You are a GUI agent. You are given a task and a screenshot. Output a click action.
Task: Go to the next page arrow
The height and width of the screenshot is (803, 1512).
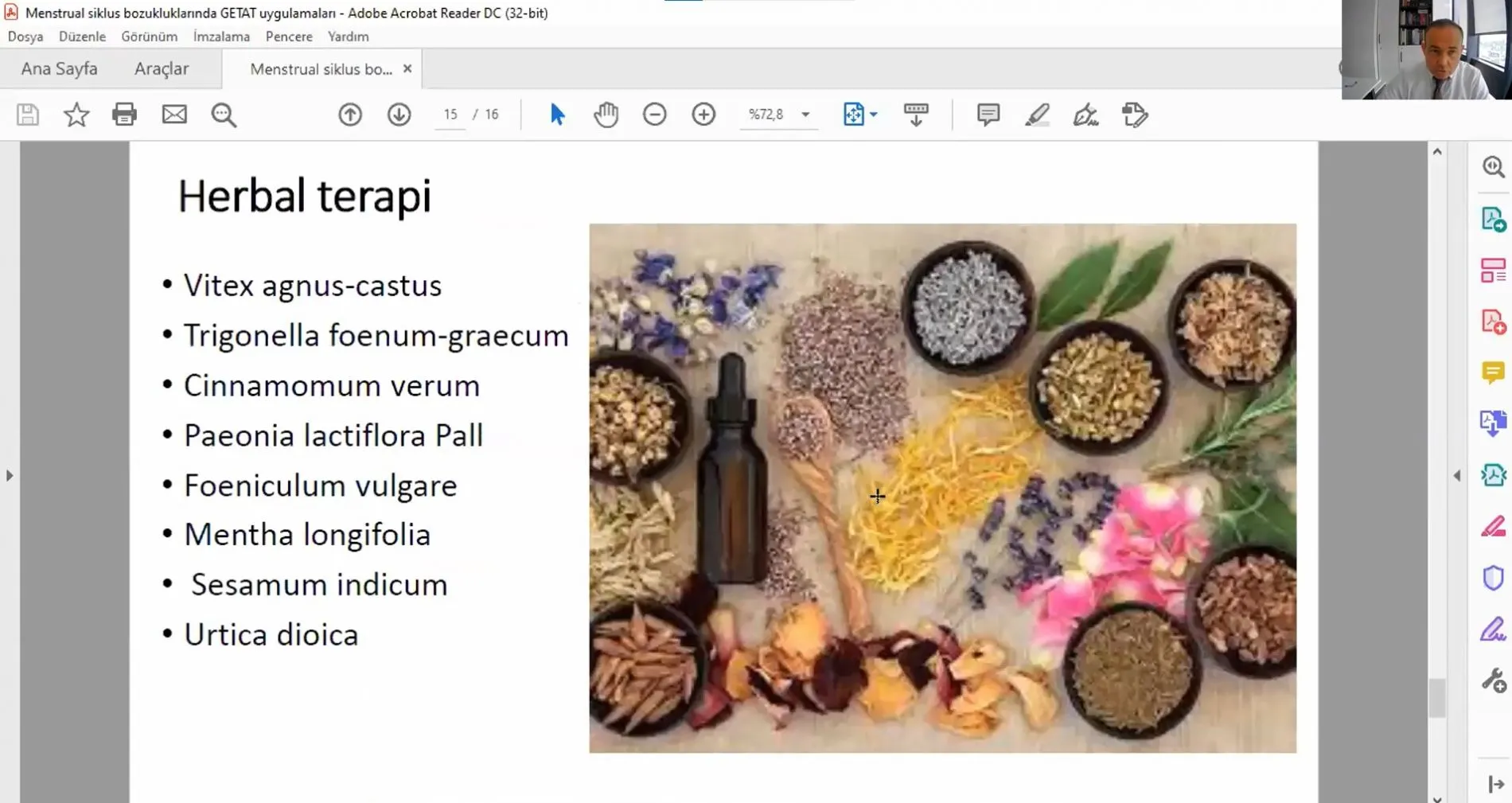click(399, 115)
